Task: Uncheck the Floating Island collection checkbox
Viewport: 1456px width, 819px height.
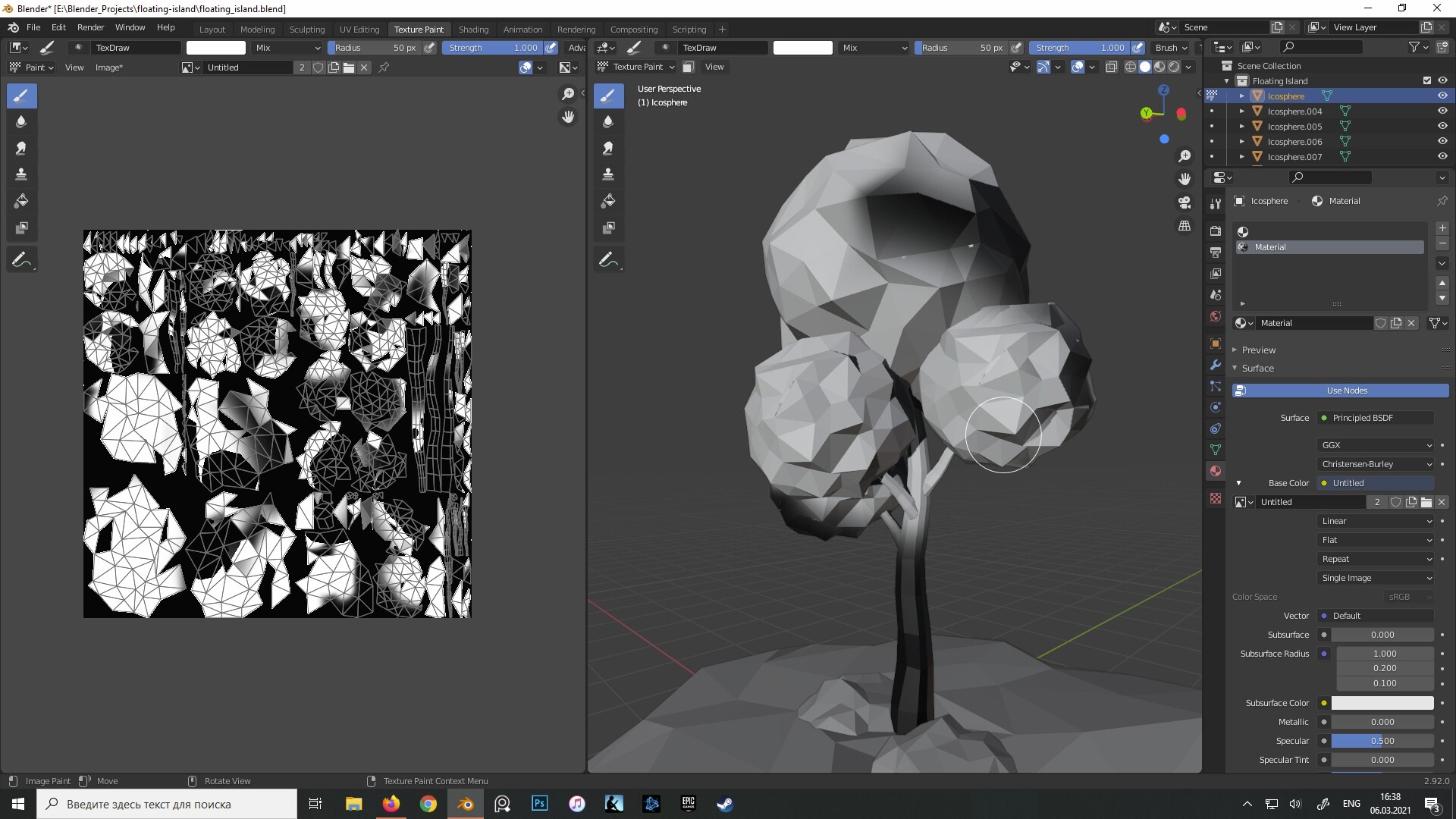Action: point(1427,81)
